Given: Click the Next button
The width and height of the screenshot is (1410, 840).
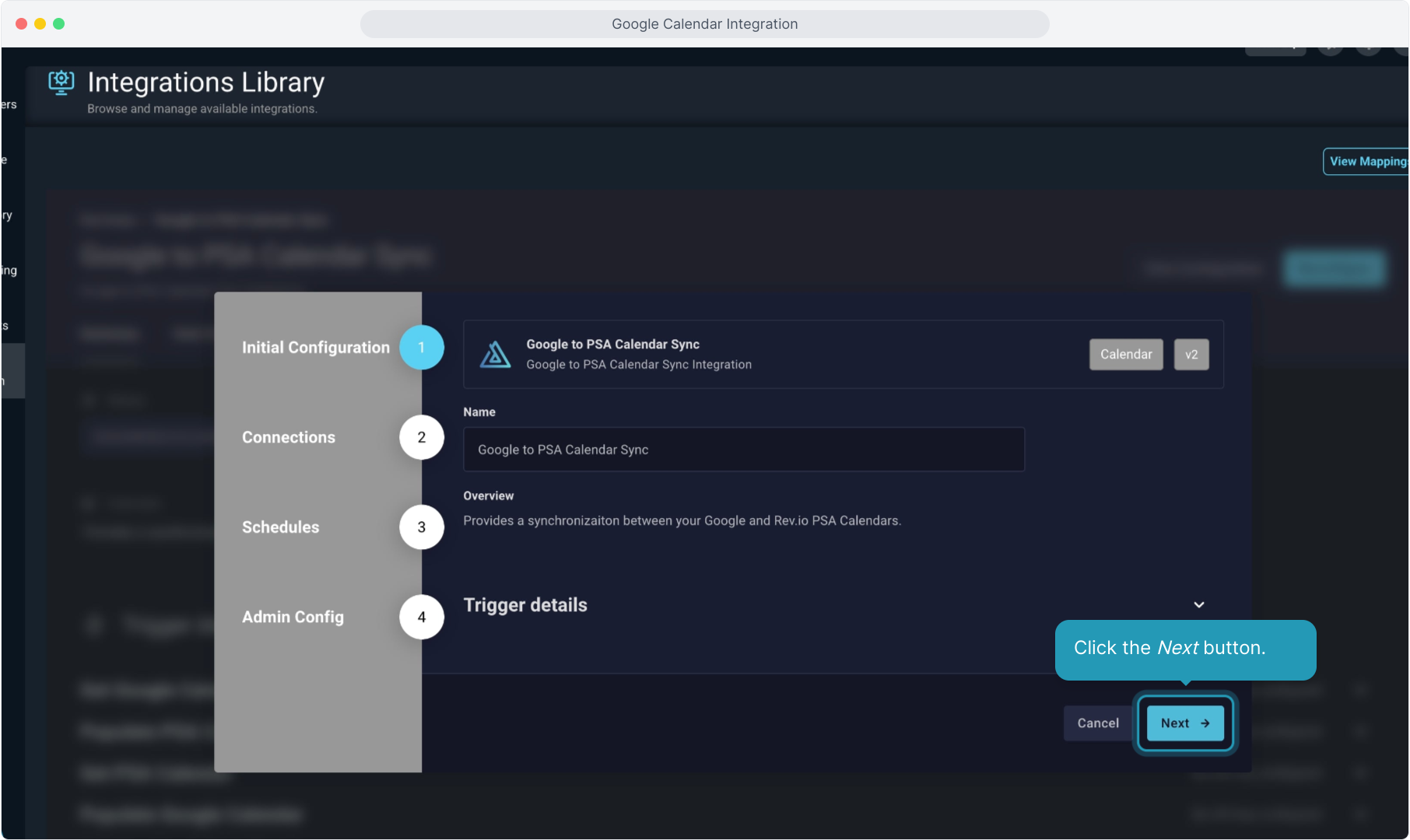Looking at the screenshot, I should click(1185, 723).
